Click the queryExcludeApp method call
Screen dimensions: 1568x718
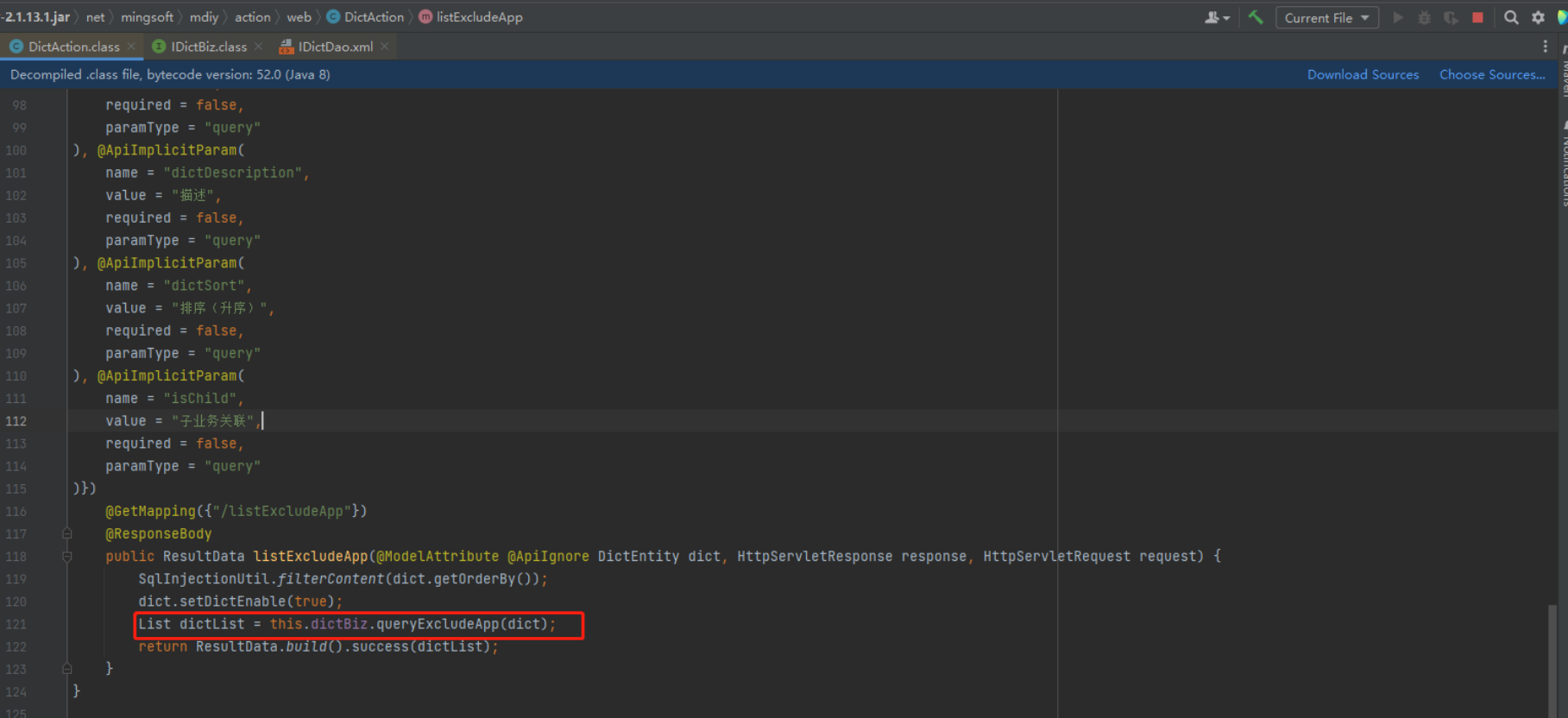[438, 624]
